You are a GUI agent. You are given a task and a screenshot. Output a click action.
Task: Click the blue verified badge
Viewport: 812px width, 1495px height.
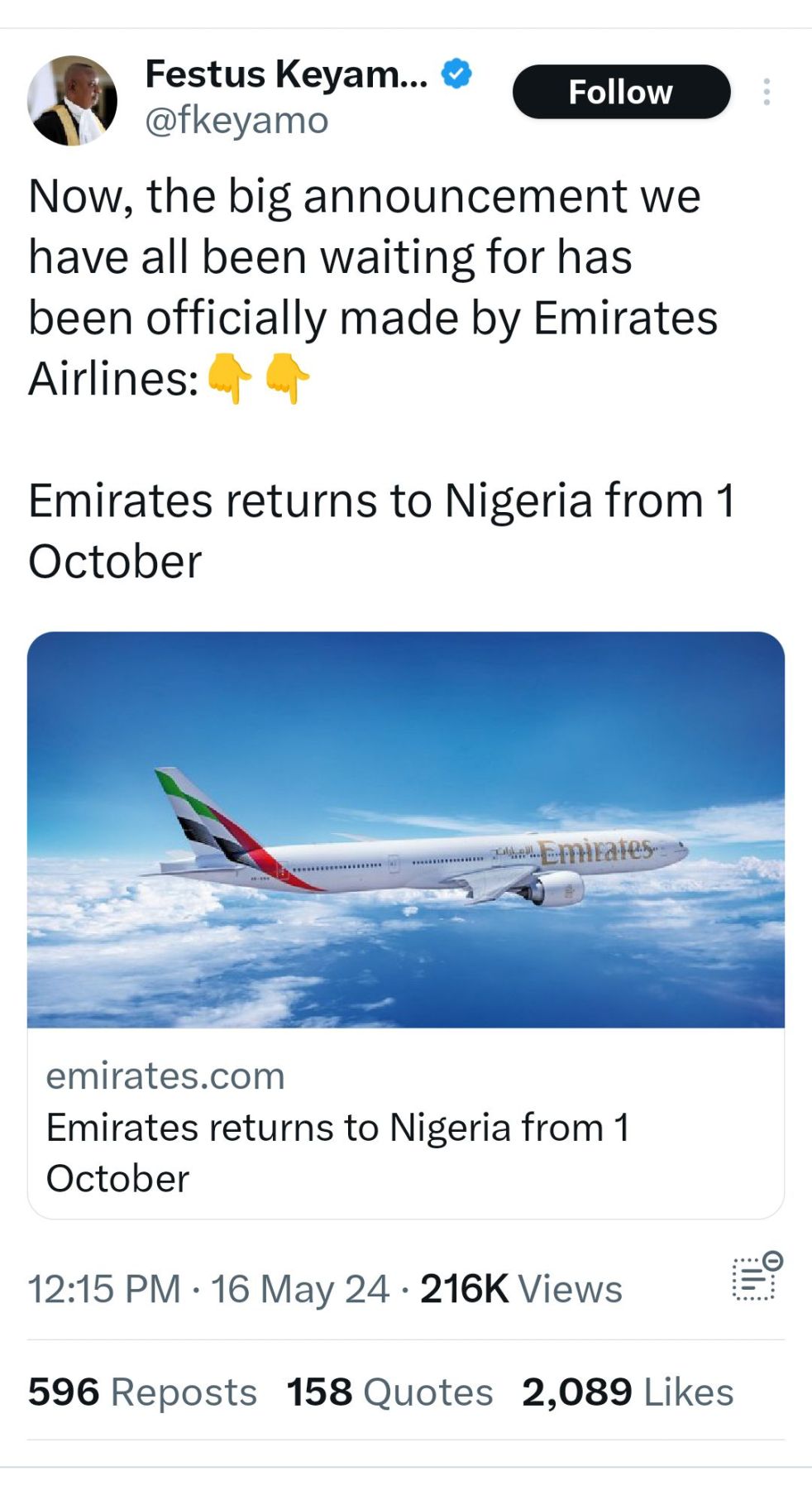pos(456,74)
